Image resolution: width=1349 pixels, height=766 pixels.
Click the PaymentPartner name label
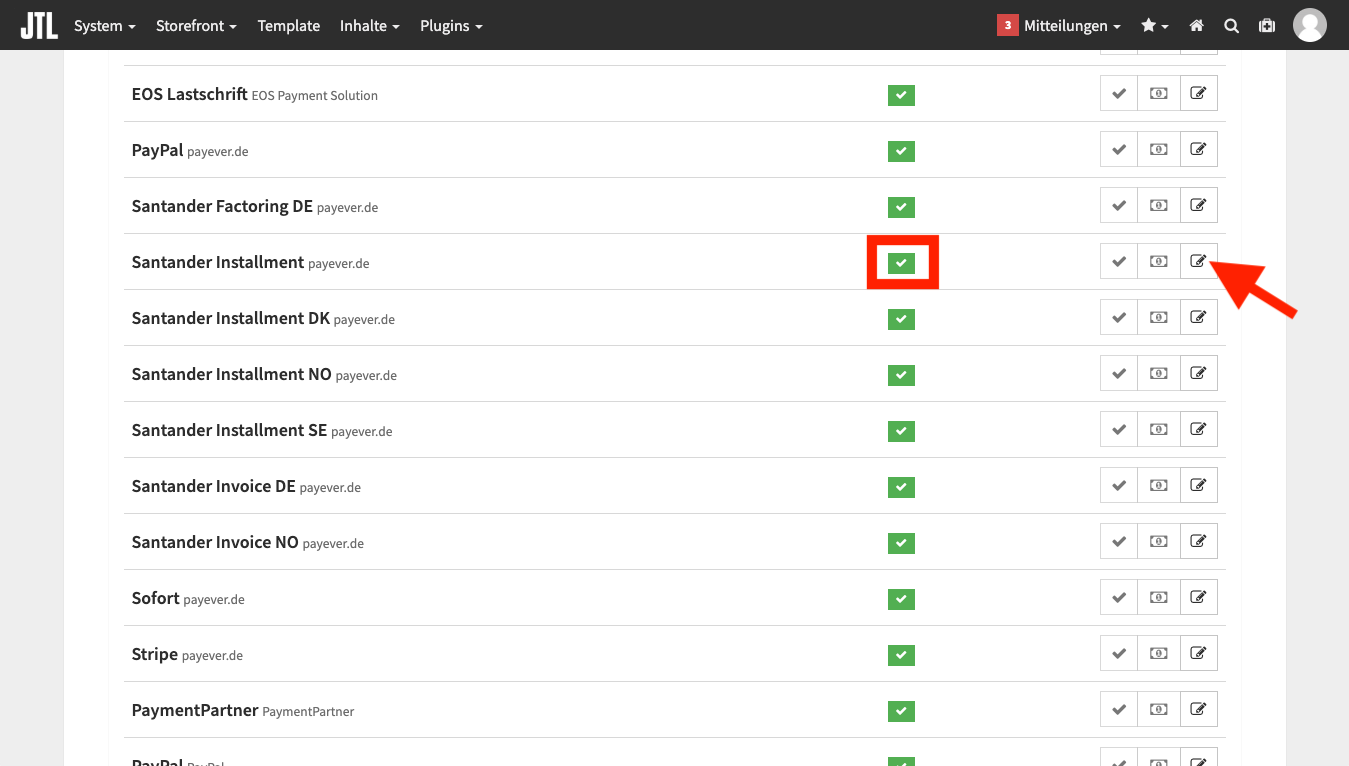[195, 710]
